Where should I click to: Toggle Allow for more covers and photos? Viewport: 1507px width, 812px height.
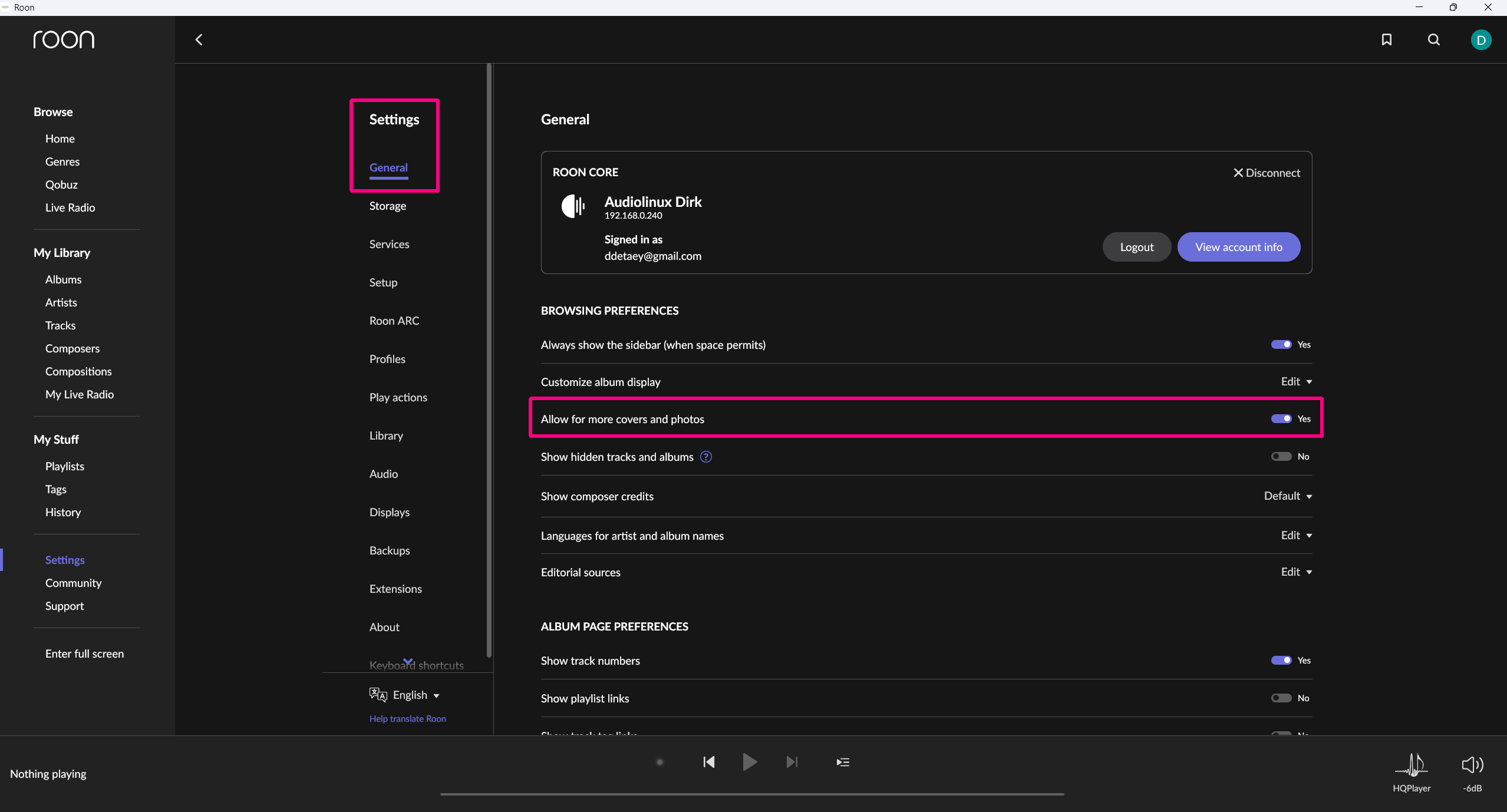(x=1281, y=419)
